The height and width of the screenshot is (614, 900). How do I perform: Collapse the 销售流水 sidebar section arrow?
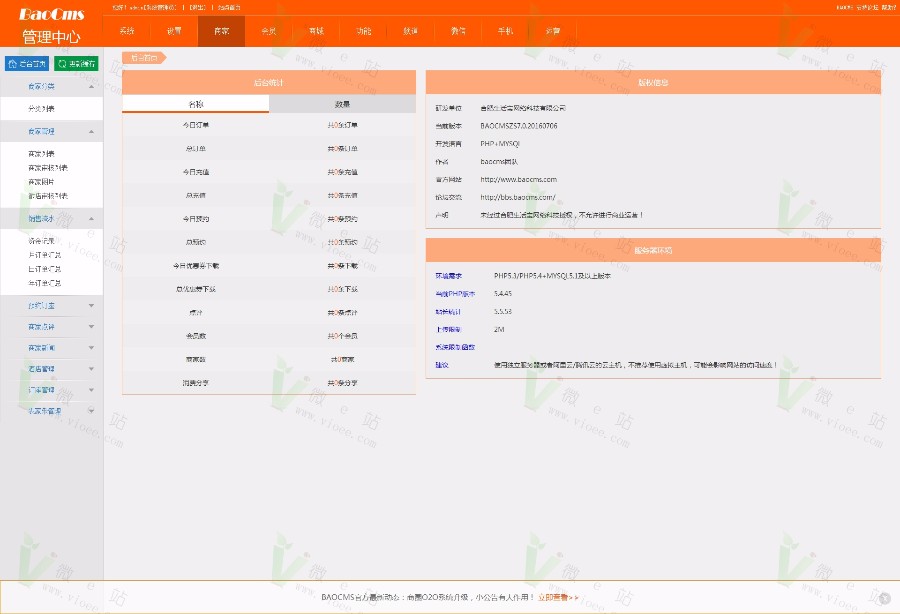[91, 217]
